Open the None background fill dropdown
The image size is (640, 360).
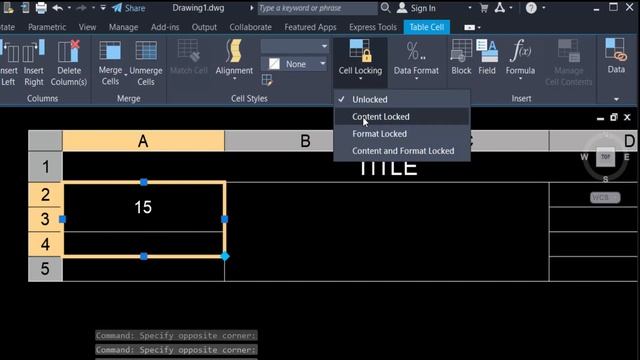click(x=322, y=64)
